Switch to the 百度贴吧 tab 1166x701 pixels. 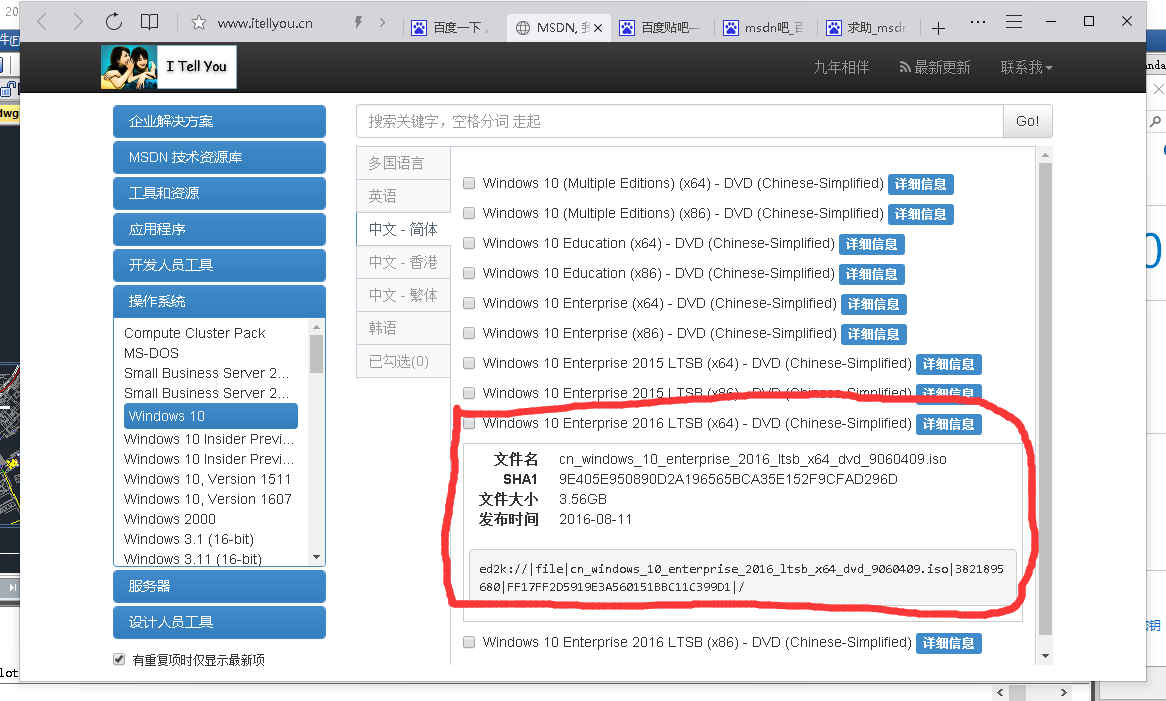pos(662,28)
